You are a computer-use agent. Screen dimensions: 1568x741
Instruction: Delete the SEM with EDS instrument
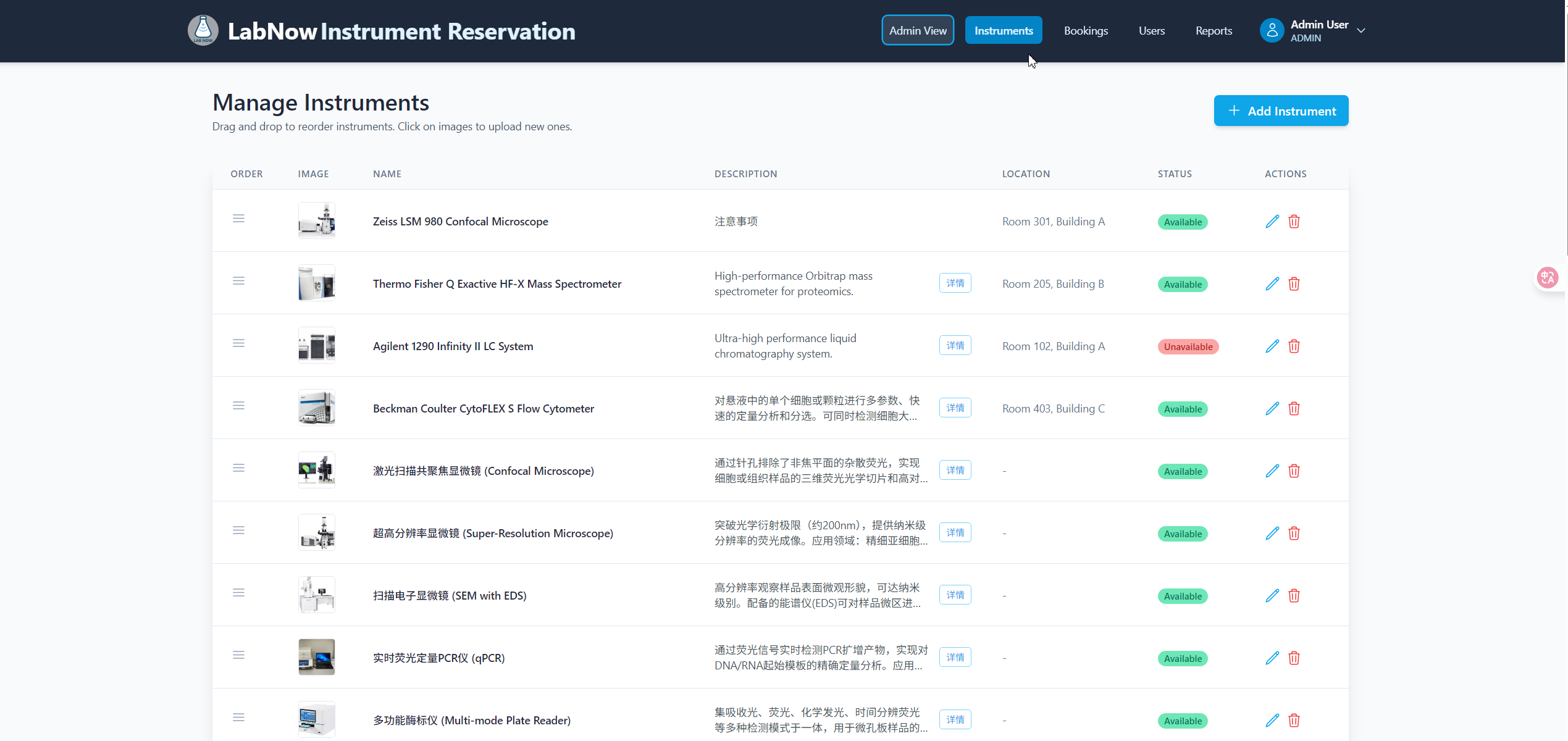coord(1294,595)
